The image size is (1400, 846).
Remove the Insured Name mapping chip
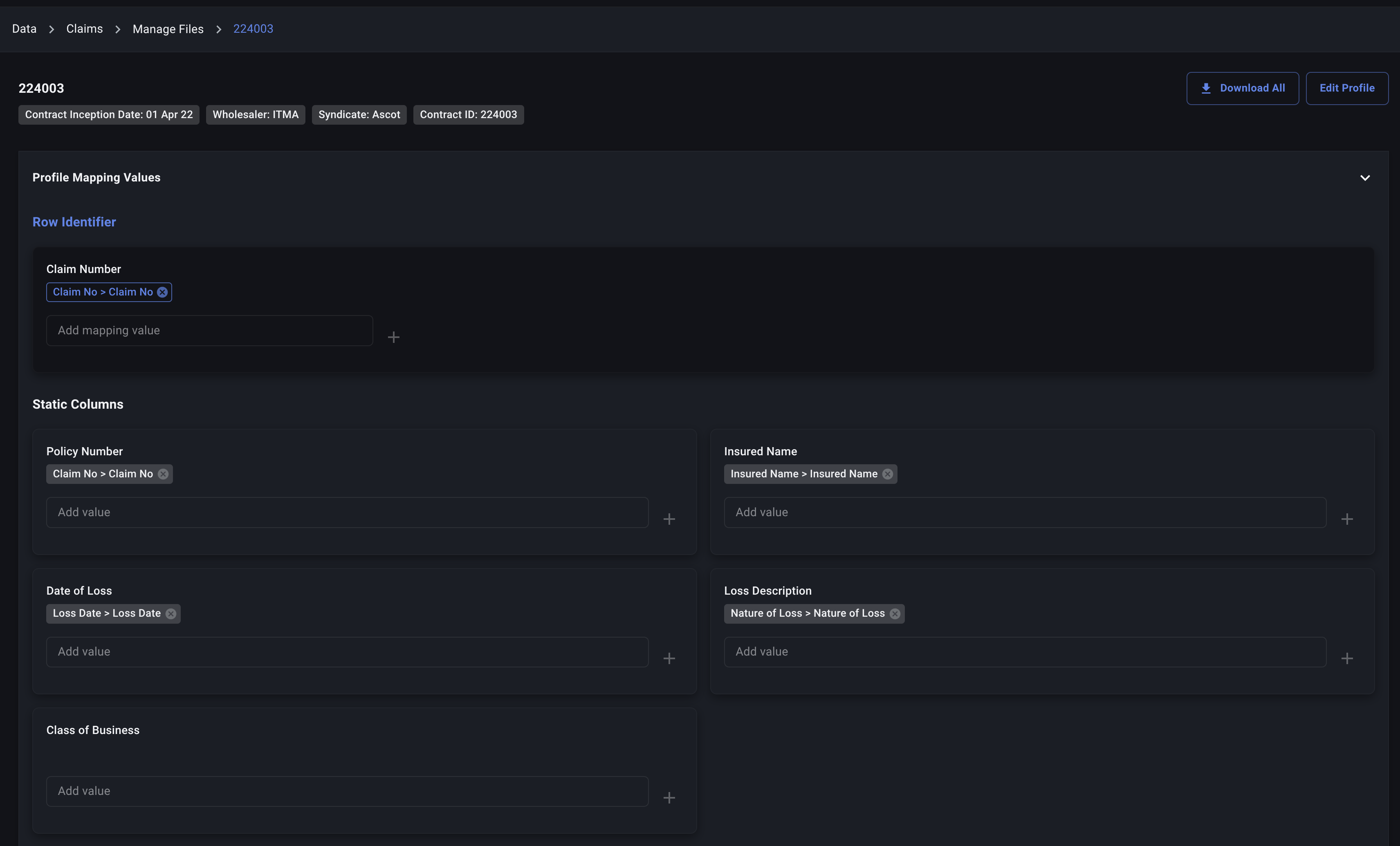pyautogui.click(x=888, y=474)
